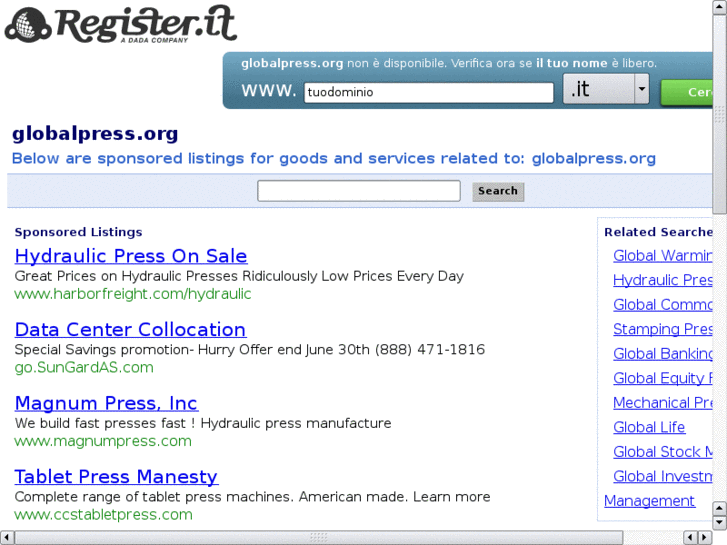Click the Register.it logo
727x545 pixels.
pyautogui.click(x=121, y=24)
